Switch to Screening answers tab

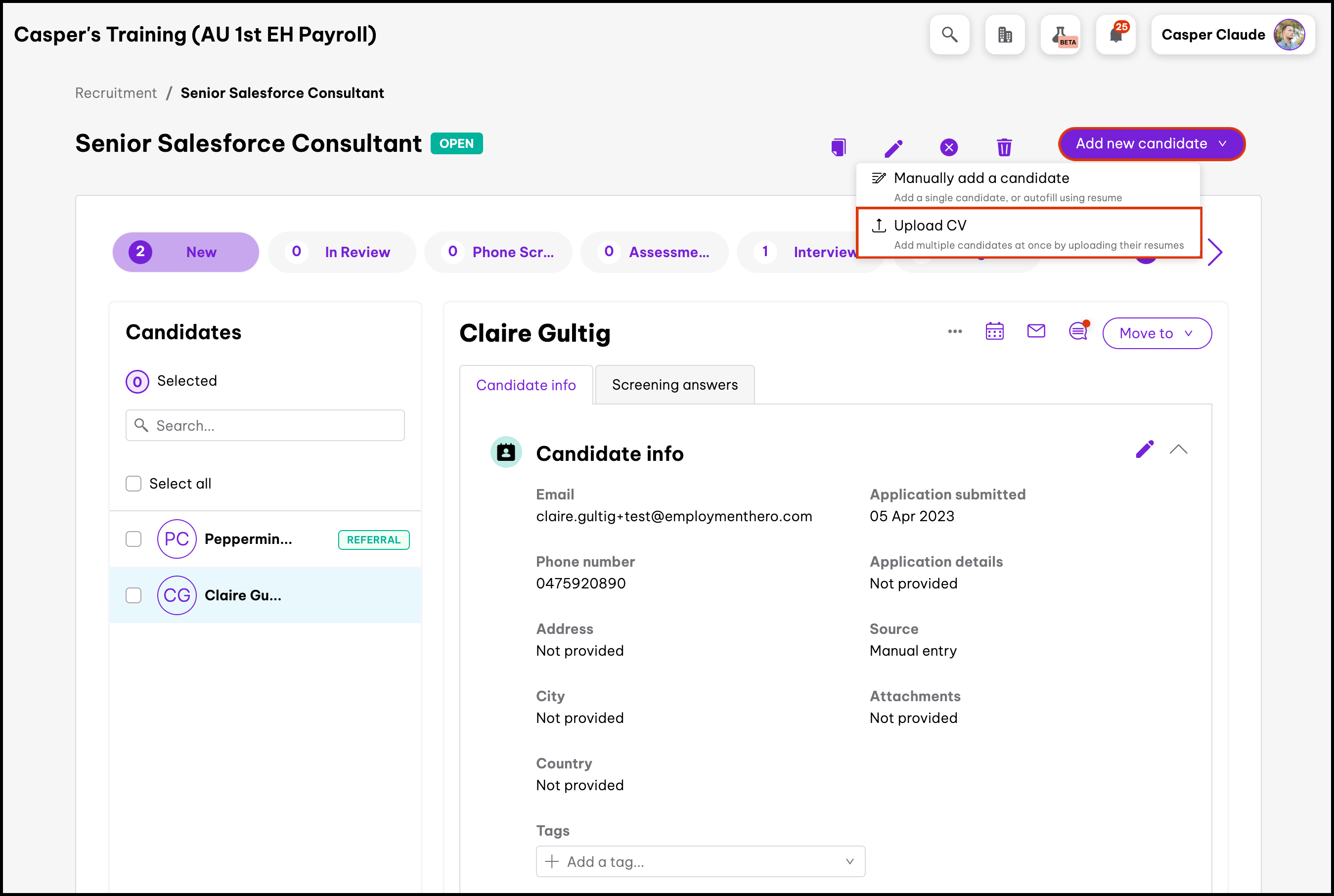tap(674, 385)
